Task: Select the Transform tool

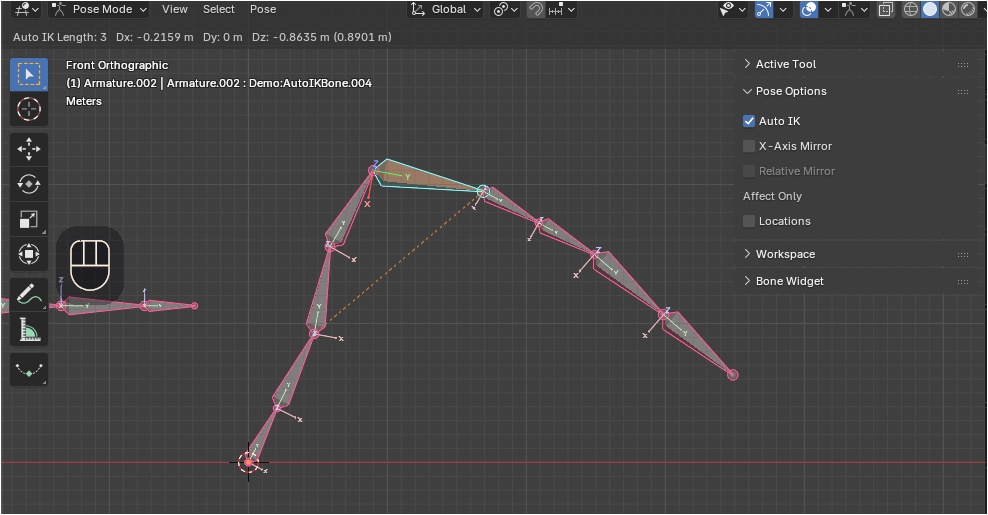Action: pyautogui.click(x=29, y=255)
